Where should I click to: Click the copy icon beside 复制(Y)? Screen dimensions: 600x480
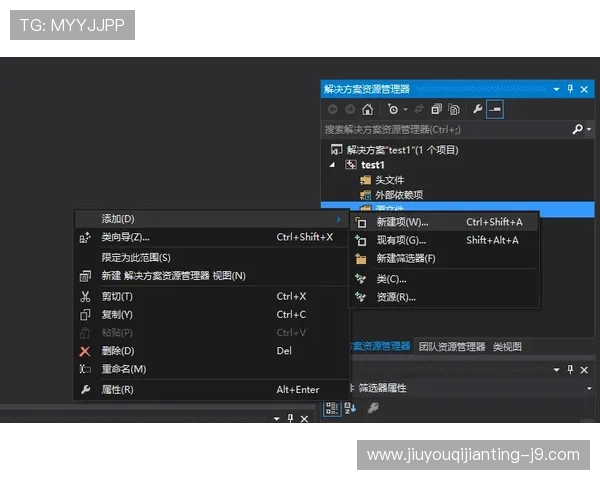85,315
